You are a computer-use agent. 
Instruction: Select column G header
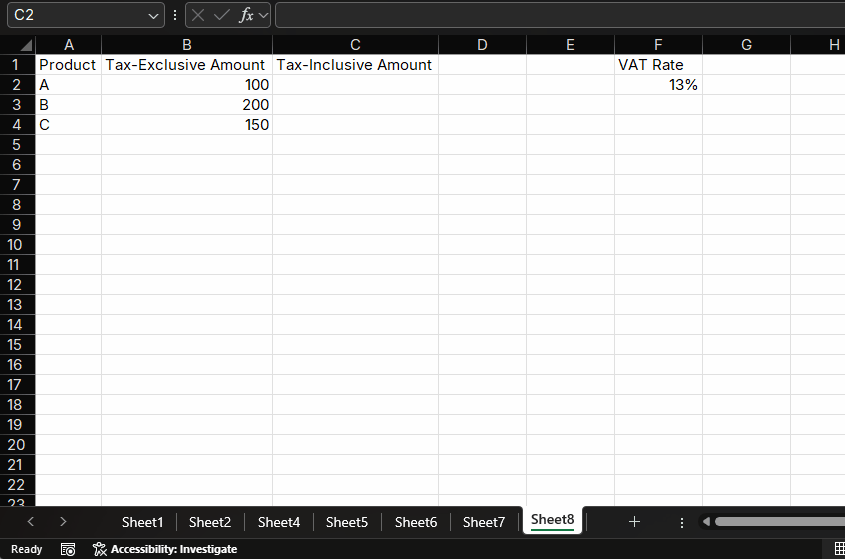tap(746, 45)
